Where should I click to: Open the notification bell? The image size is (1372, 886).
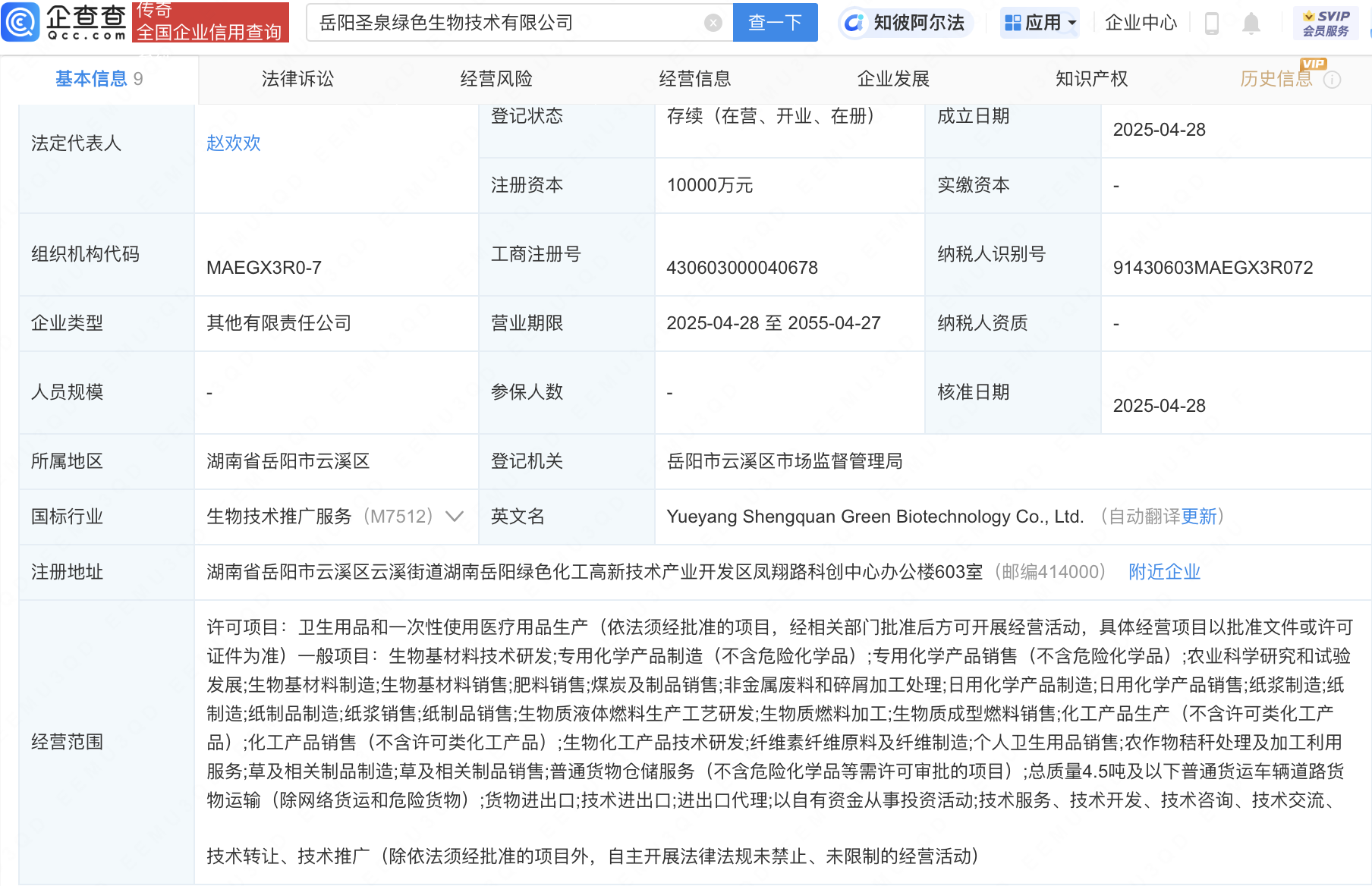pyautogui.click(x=1251, y=24)
